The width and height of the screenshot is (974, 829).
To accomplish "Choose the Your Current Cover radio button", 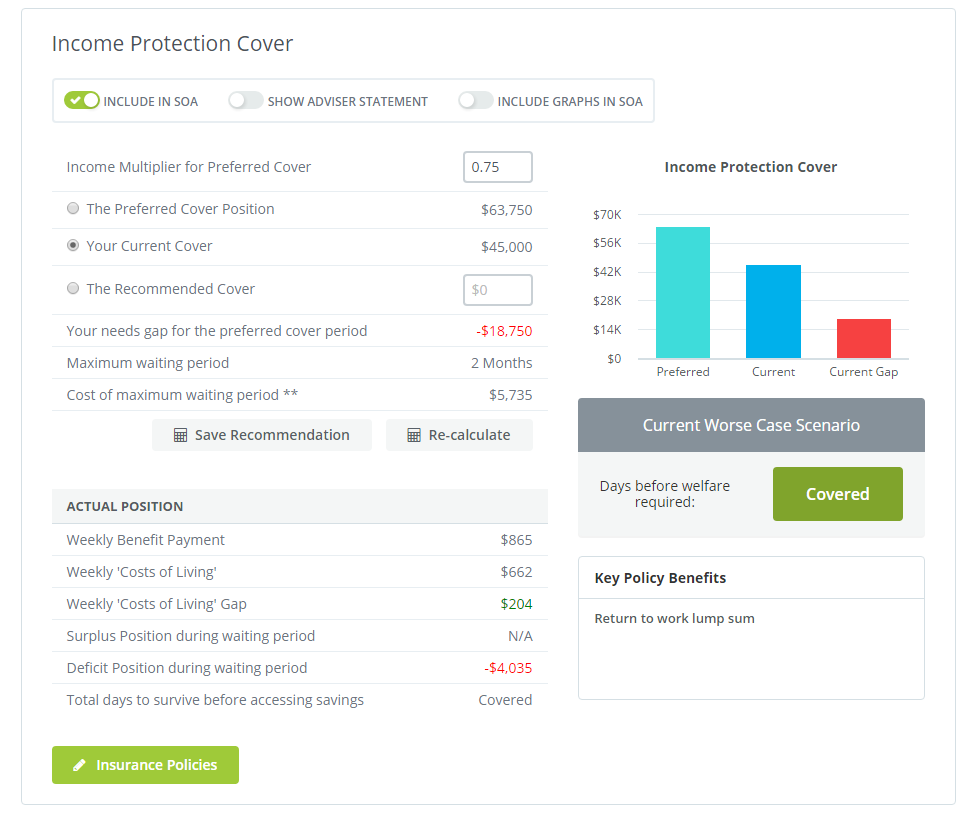I will 73,246.
